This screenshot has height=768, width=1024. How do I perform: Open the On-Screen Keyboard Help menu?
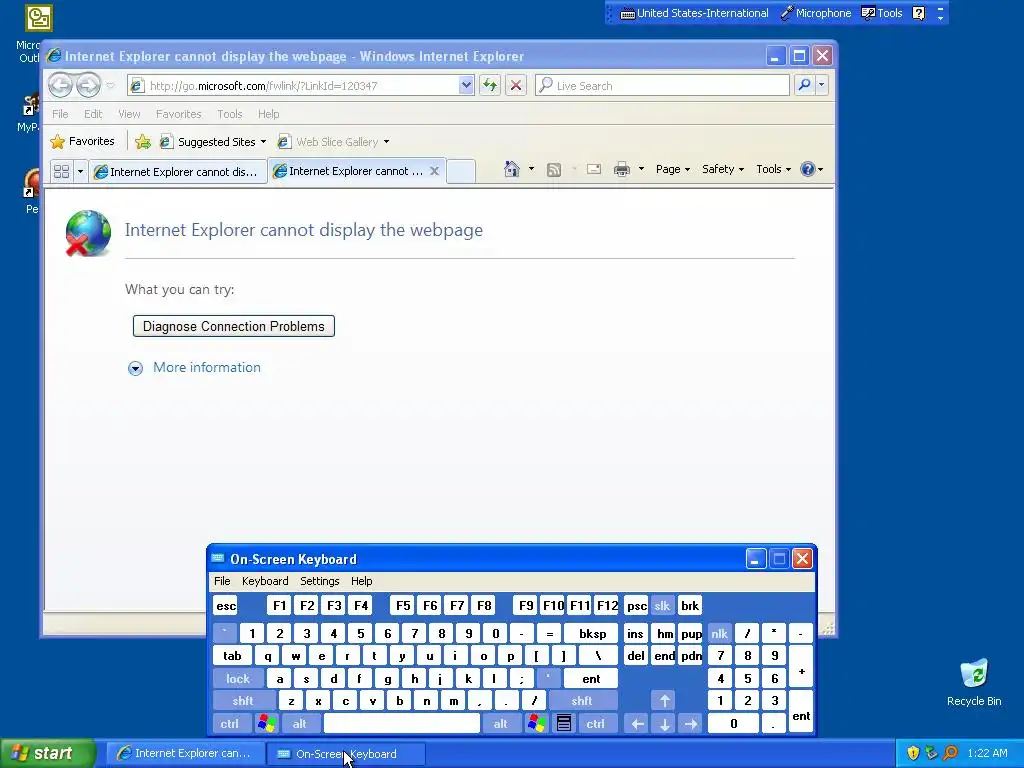tap(361, 581)
